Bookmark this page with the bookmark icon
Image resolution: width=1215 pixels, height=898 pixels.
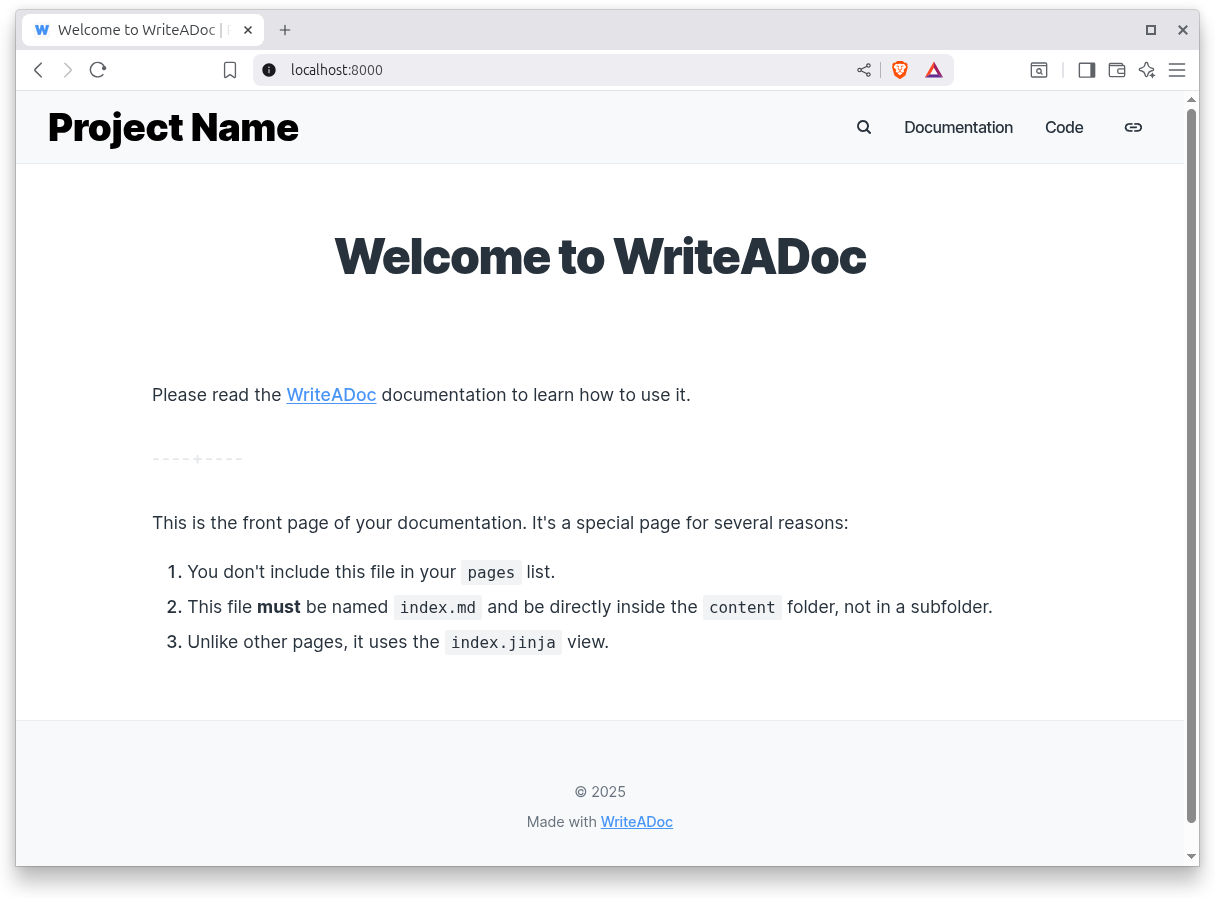229,70
